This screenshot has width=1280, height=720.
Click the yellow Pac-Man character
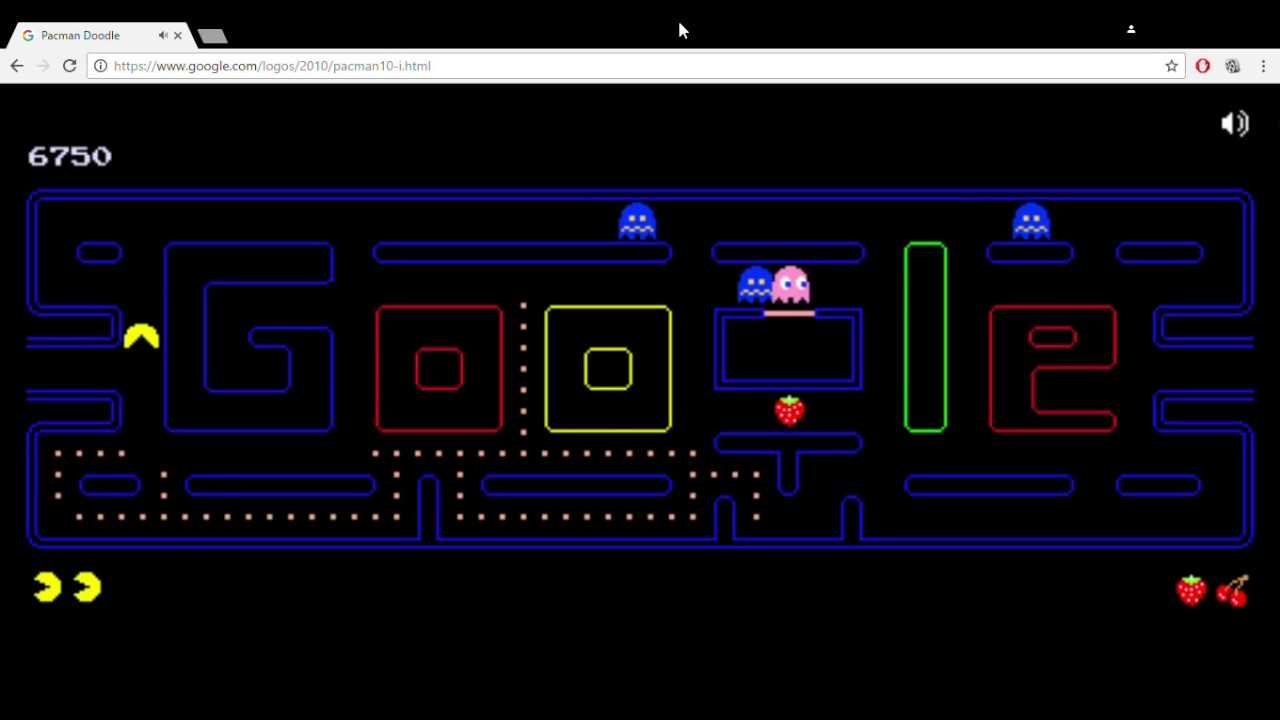(141, 336)
